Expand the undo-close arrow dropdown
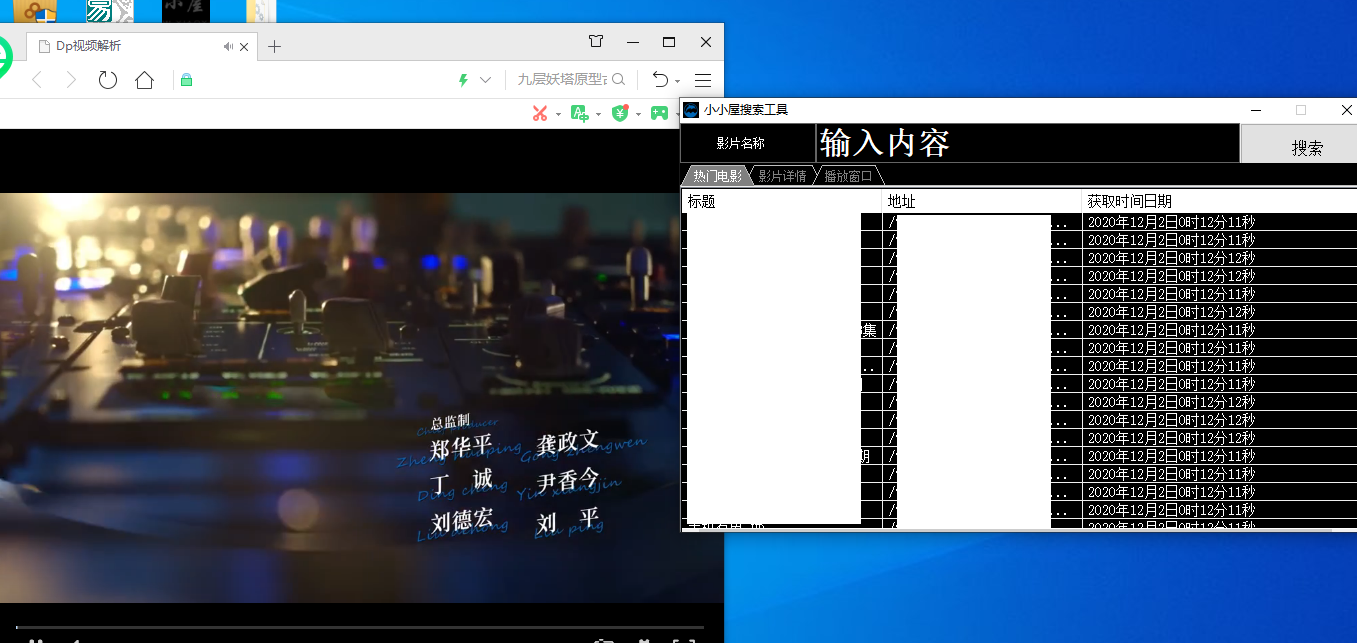 click(x=678, y=80)
